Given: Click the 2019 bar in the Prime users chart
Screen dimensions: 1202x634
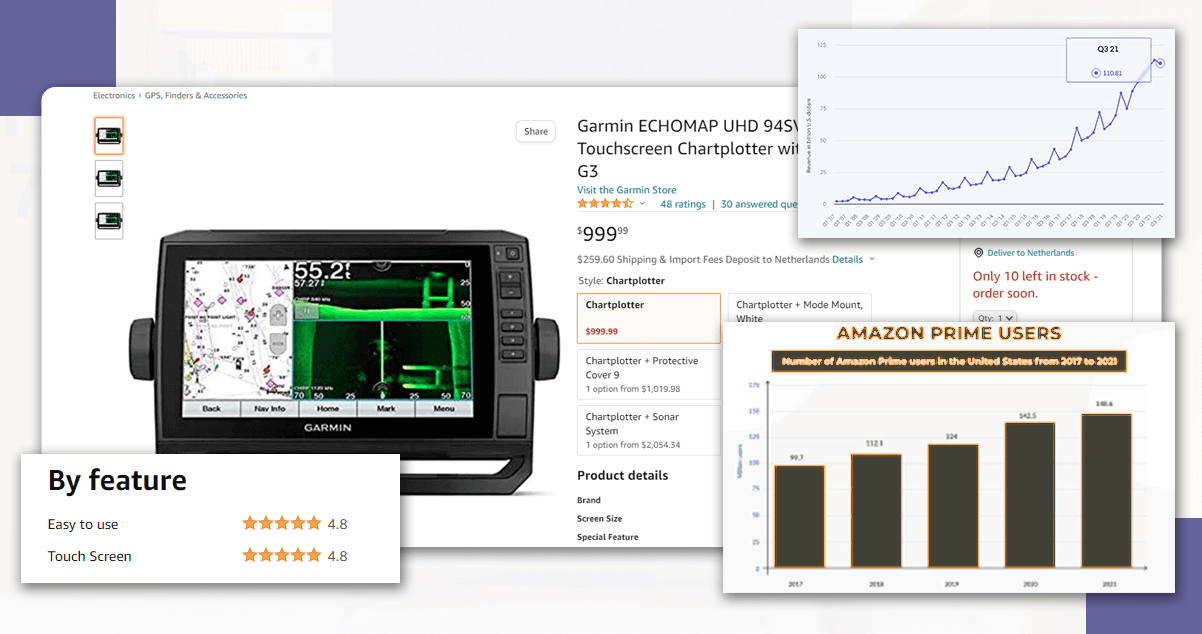Looking at the screenshot, I should coord(952,506).
